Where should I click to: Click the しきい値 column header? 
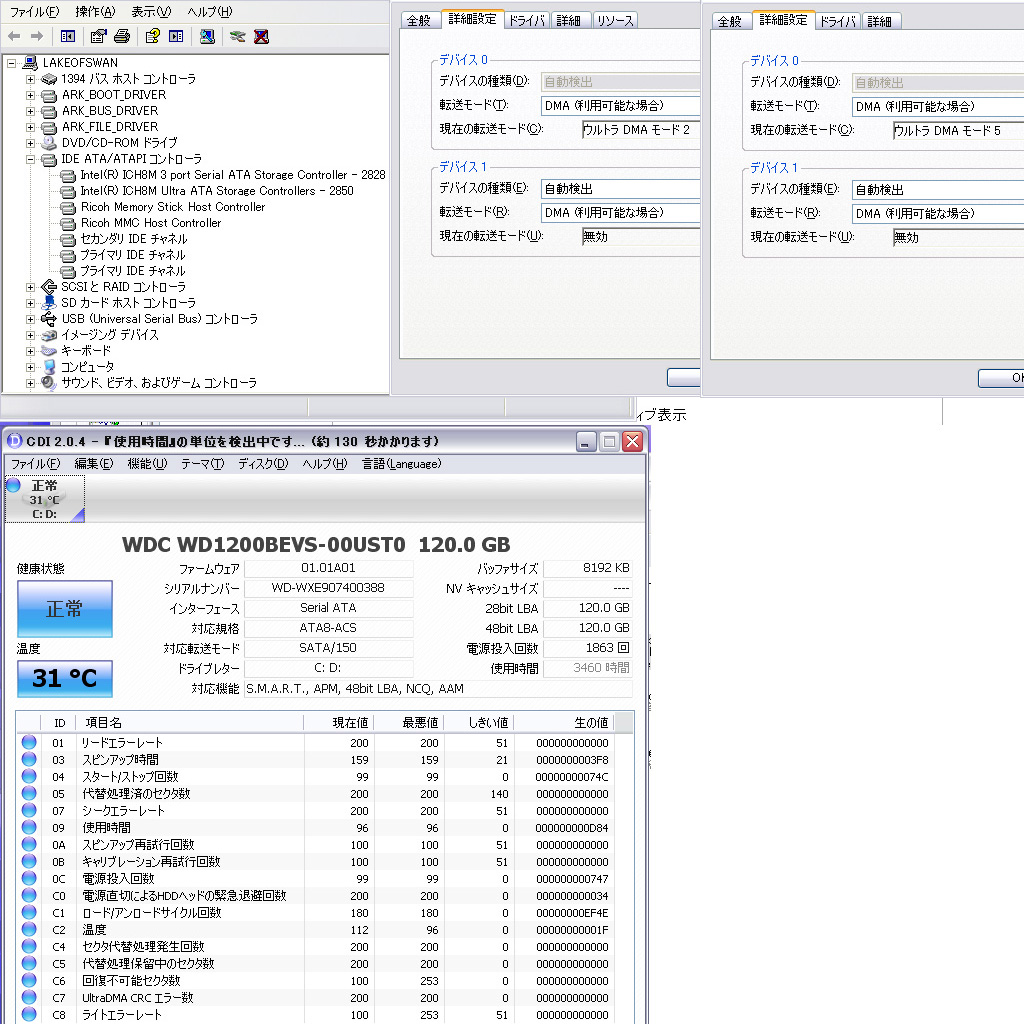(479, 722)
